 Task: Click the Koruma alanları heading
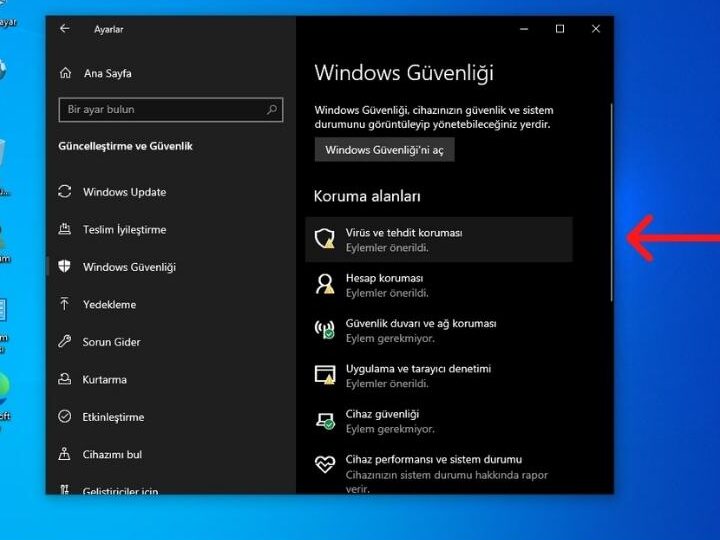click(367, 196)
